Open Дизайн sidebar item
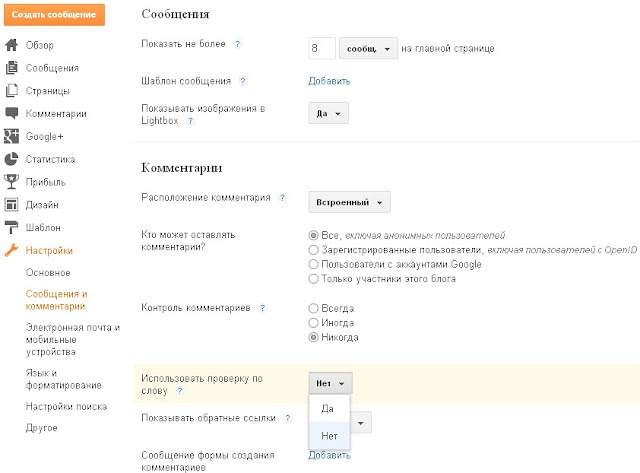The image size is (640, 473). coord(42,205)
